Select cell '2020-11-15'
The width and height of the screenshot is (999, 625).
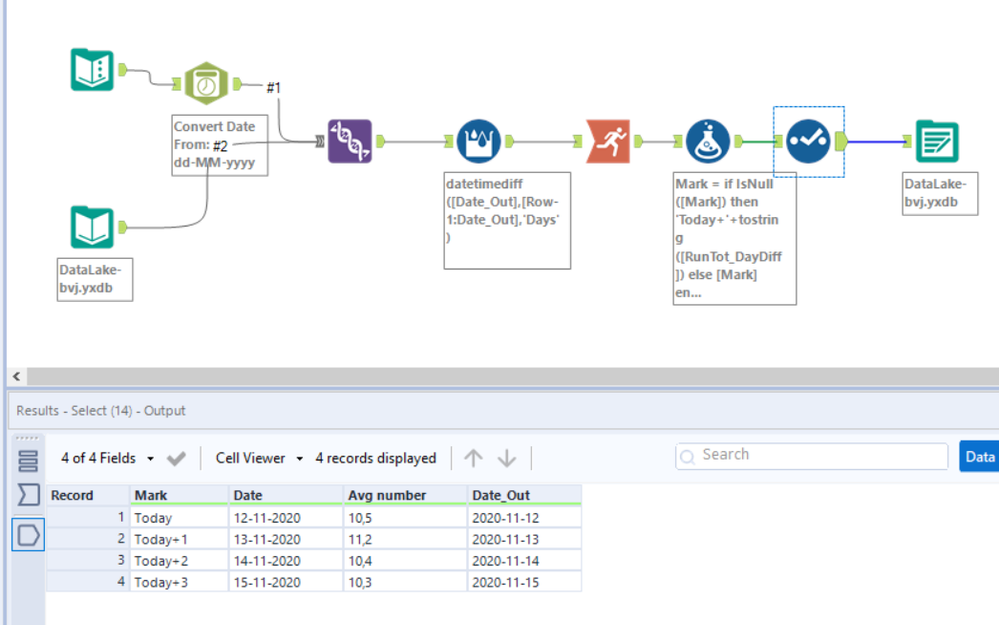point(524,582)
